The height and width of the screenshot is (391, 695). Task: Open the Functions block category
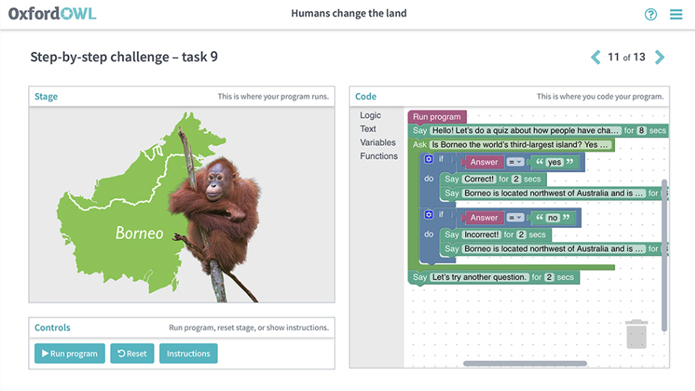[x=379, y=156]
